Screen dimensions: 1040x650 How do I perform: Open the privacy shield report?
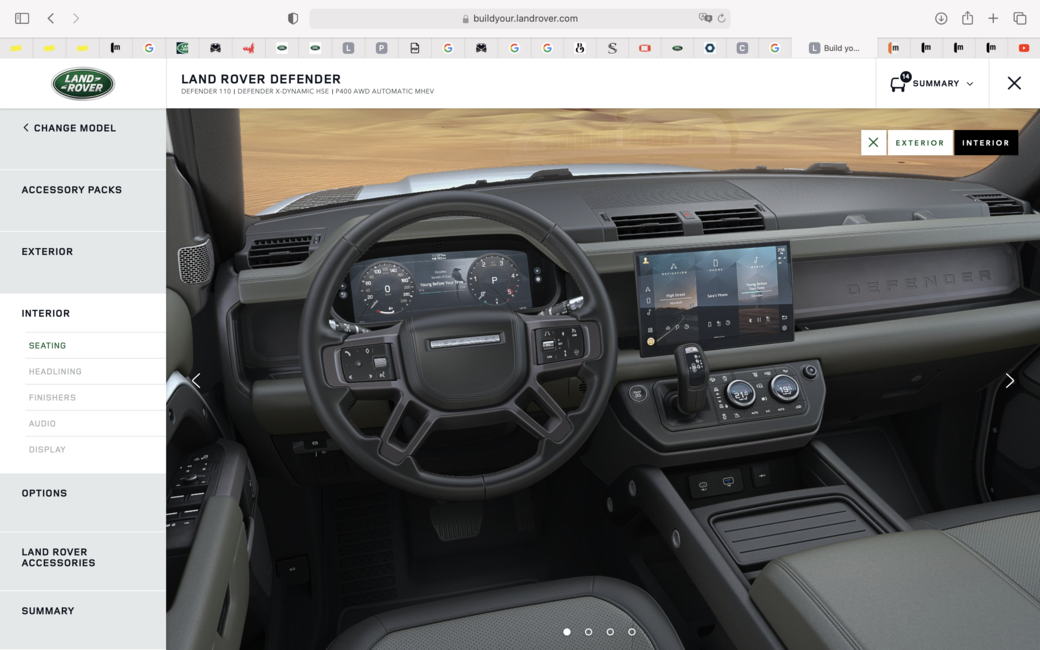click(292, 19)
